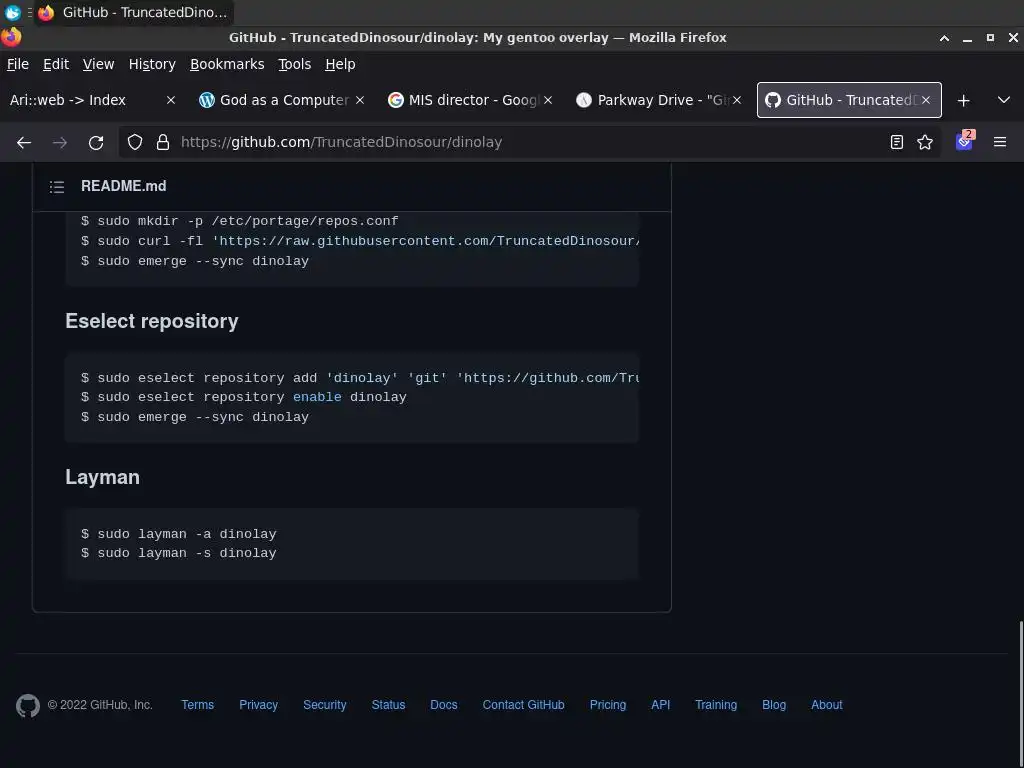
Task: Click 'sudo eselect repository enable dinolay' line
Action: [x=244, y=397]
